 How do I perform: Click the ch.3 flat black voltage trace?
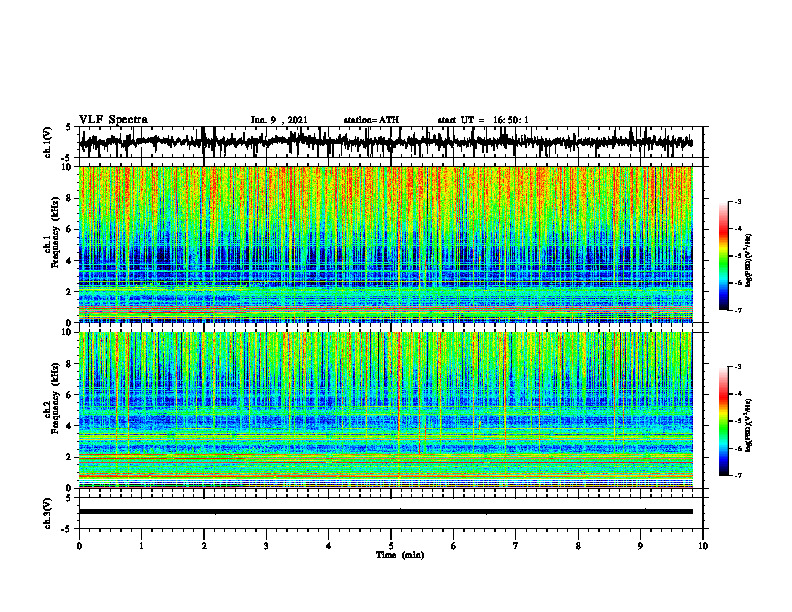(385, 512)
